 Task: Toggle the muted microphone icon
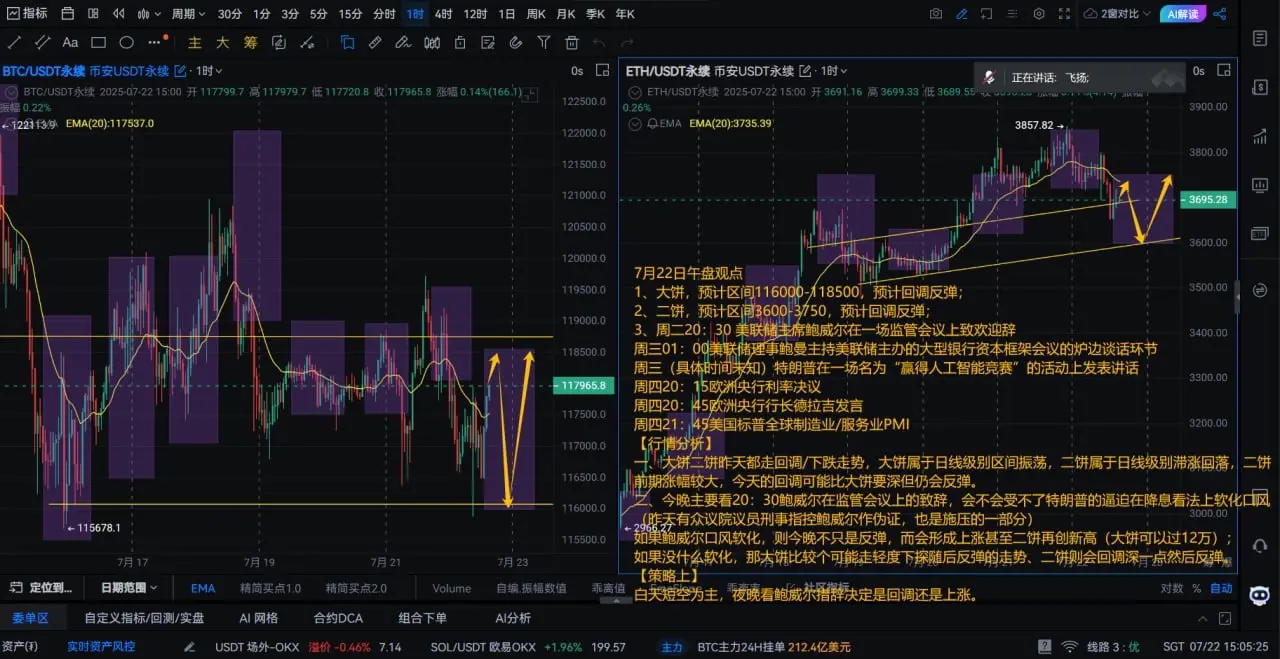click(x=988, y=77)
